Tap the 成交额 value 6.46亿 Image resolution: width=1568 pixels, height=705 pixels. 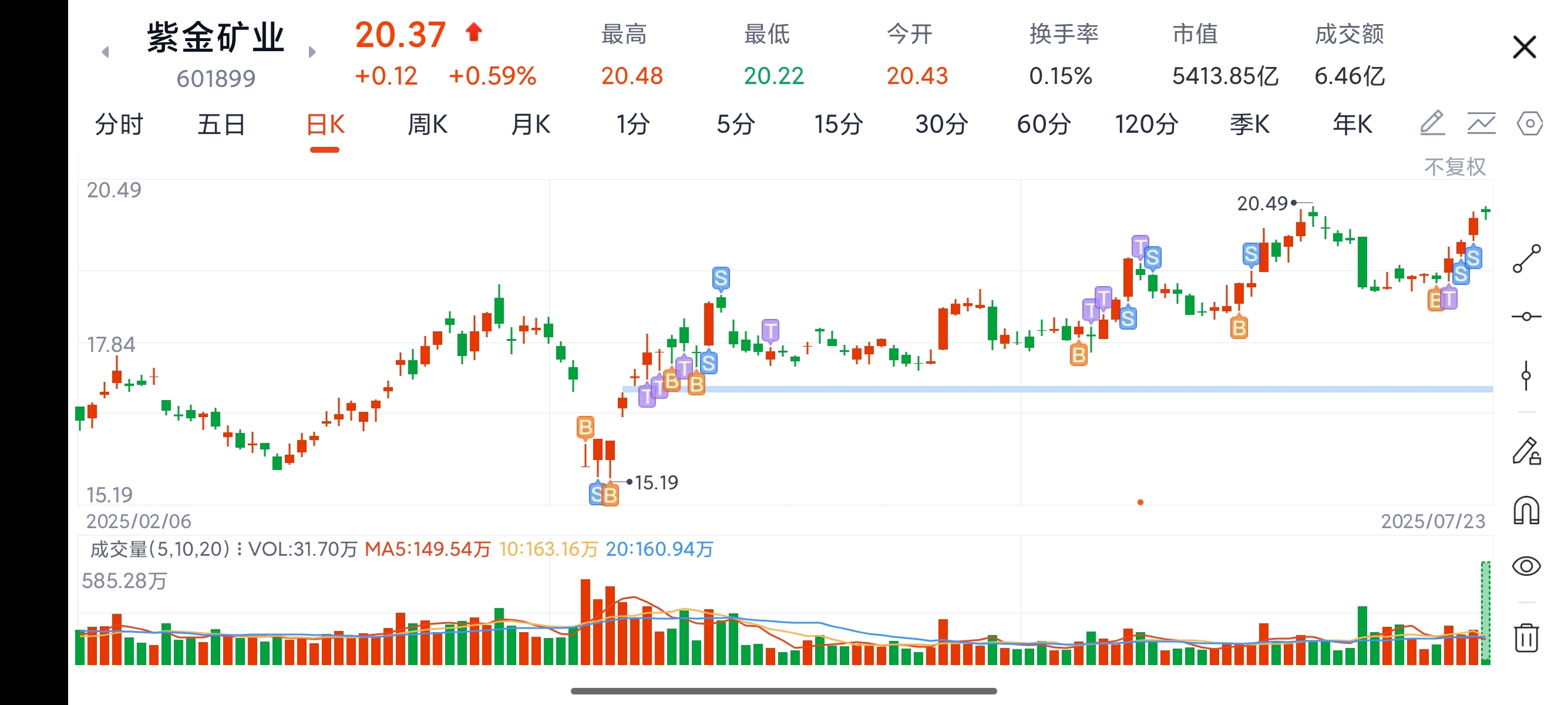1350,76
